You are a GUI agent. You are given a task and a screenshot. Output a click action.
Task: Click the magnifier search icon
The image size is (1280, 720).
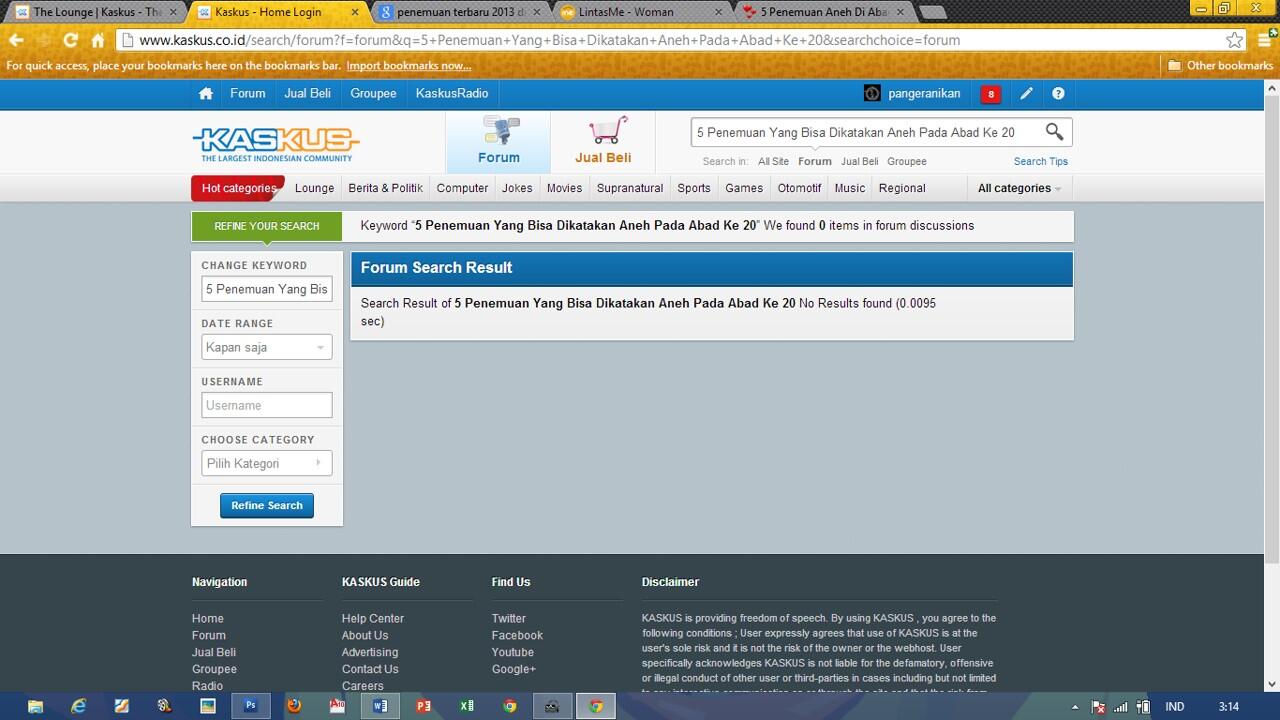pyautogui.click(x=1054, y=132)
